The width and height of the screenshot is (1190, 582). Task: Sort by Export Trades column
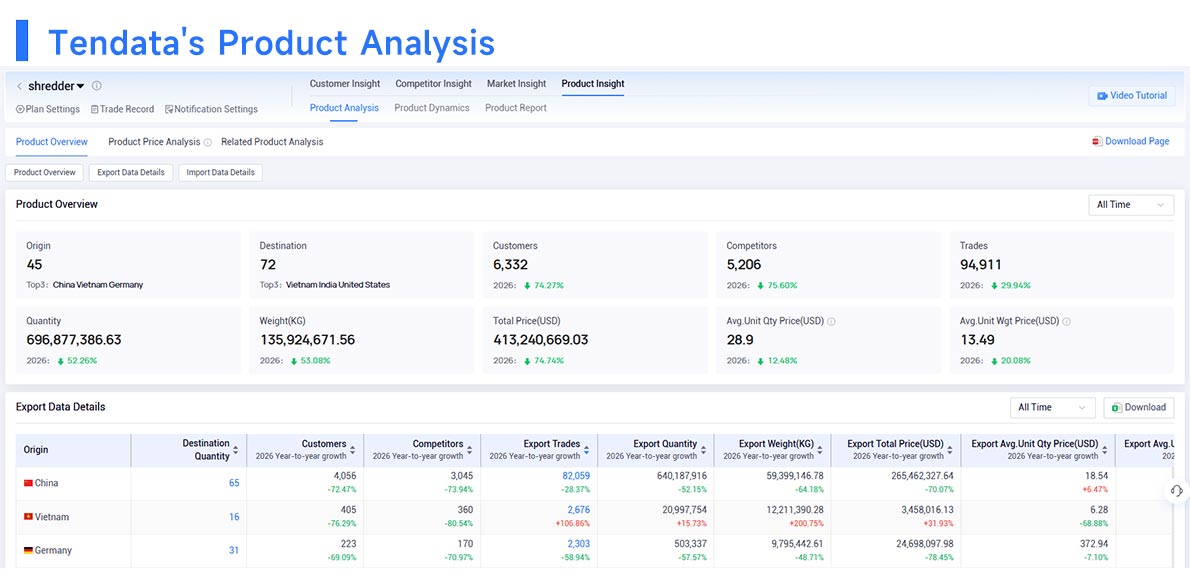pyautogui.click(x=586, y=450)
